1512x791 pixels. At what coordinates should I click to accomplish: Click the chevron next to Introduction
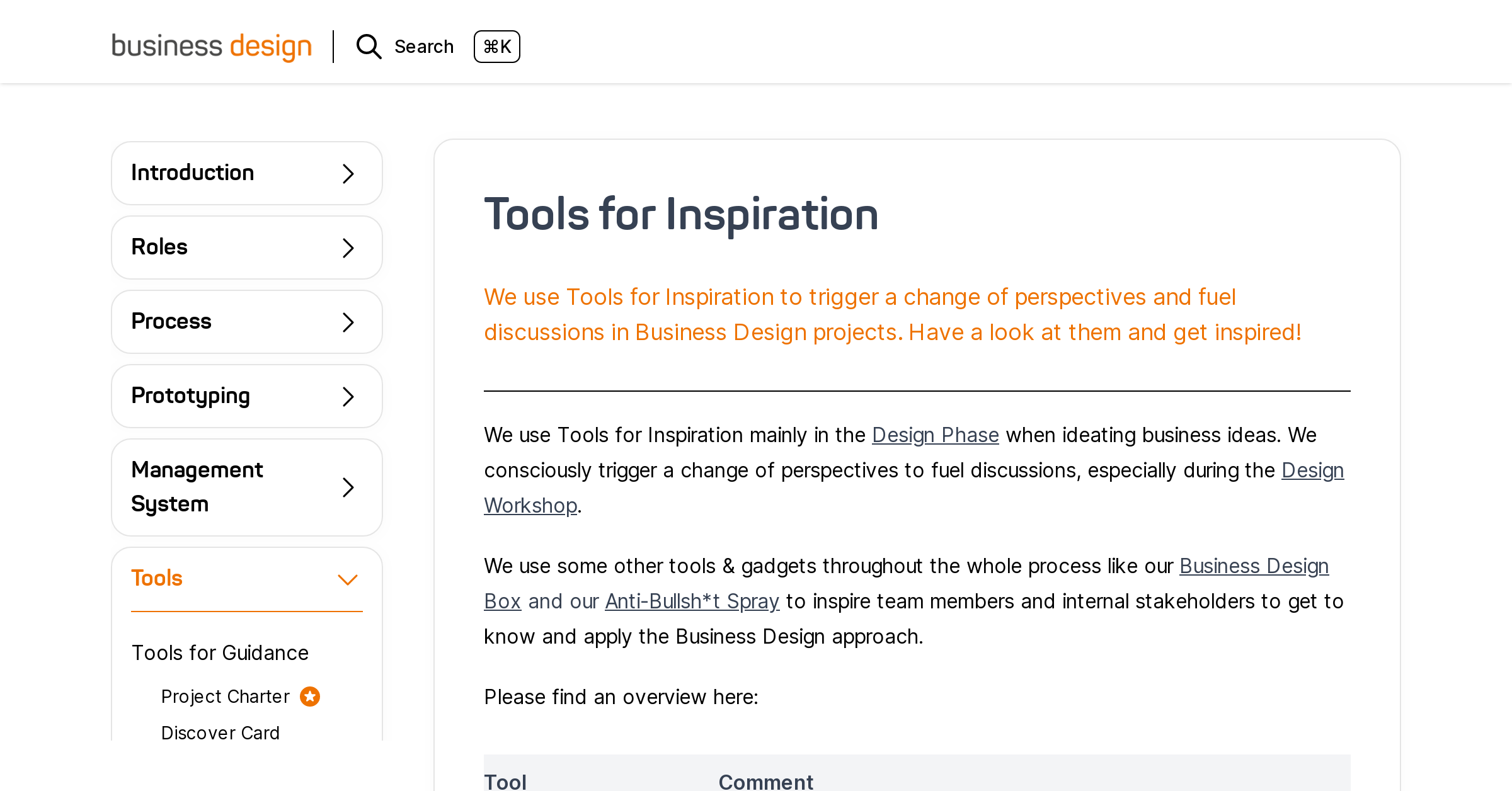347,174
